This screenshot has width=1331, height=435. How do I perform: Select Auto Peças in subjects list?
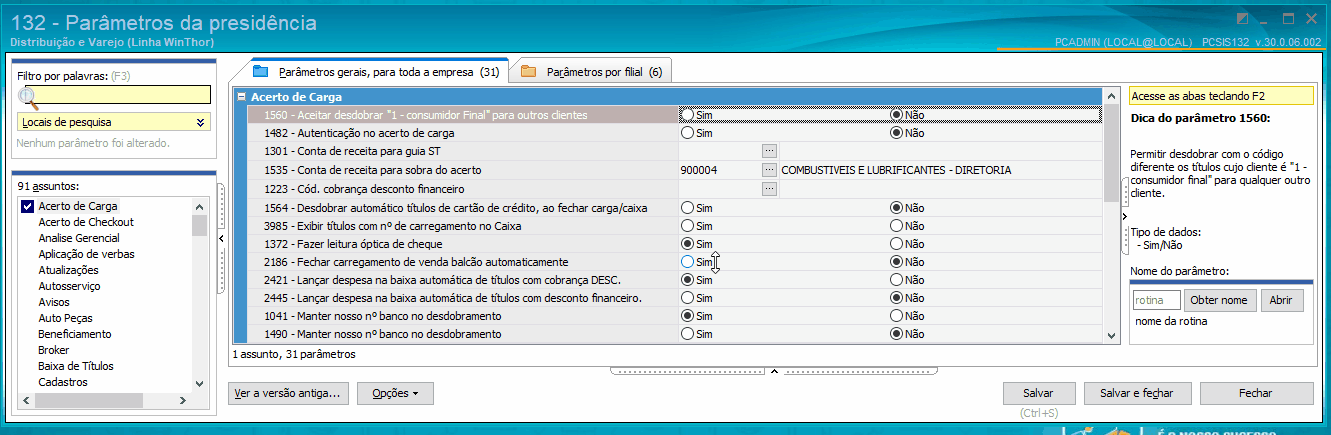(65, 318)
